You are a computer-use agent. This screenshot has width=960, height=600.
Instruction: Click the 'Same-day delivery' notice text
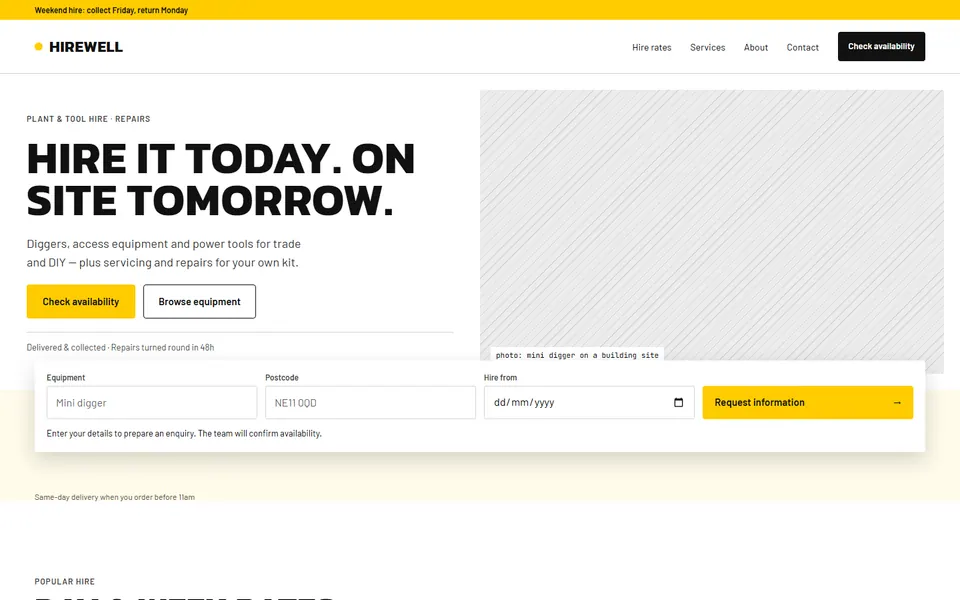(x=114, y=497)
